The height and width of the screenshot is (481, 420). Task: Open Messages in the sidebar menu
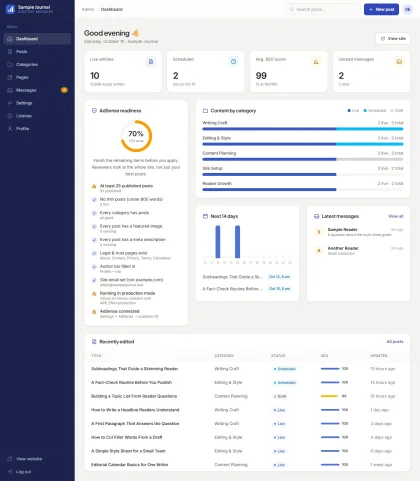37,90
